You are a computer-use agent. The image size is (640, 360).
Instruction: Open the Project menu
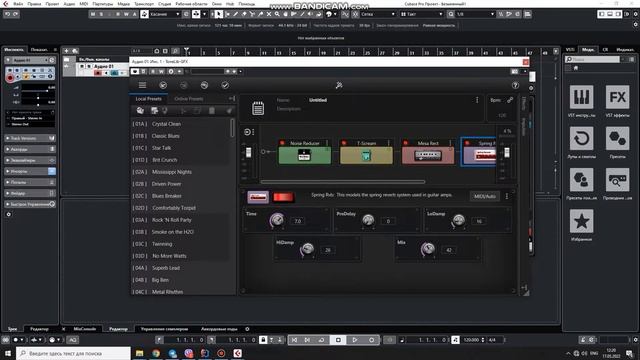tap(52, 4)
